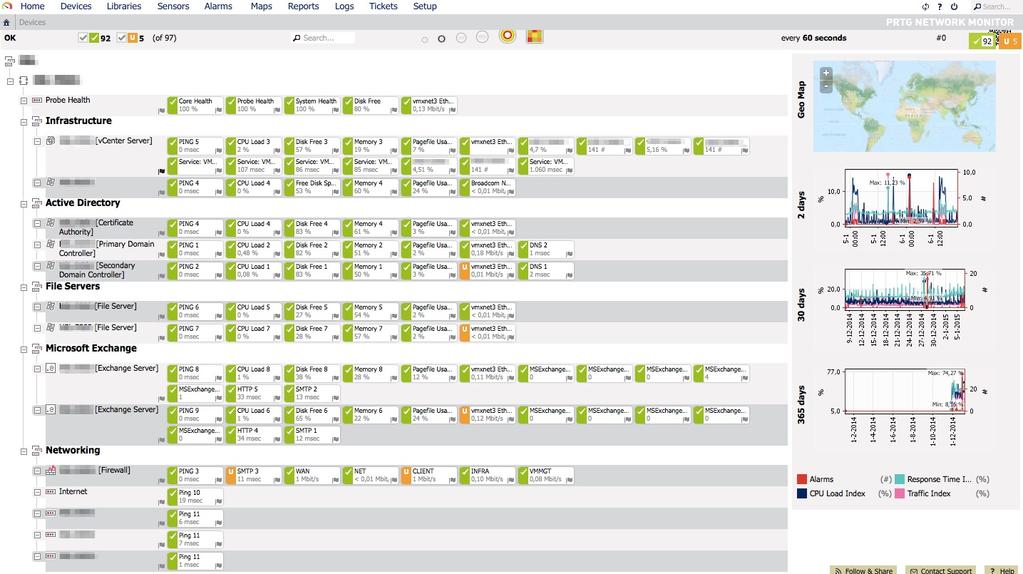Open the Home menu

coord(33,7)
